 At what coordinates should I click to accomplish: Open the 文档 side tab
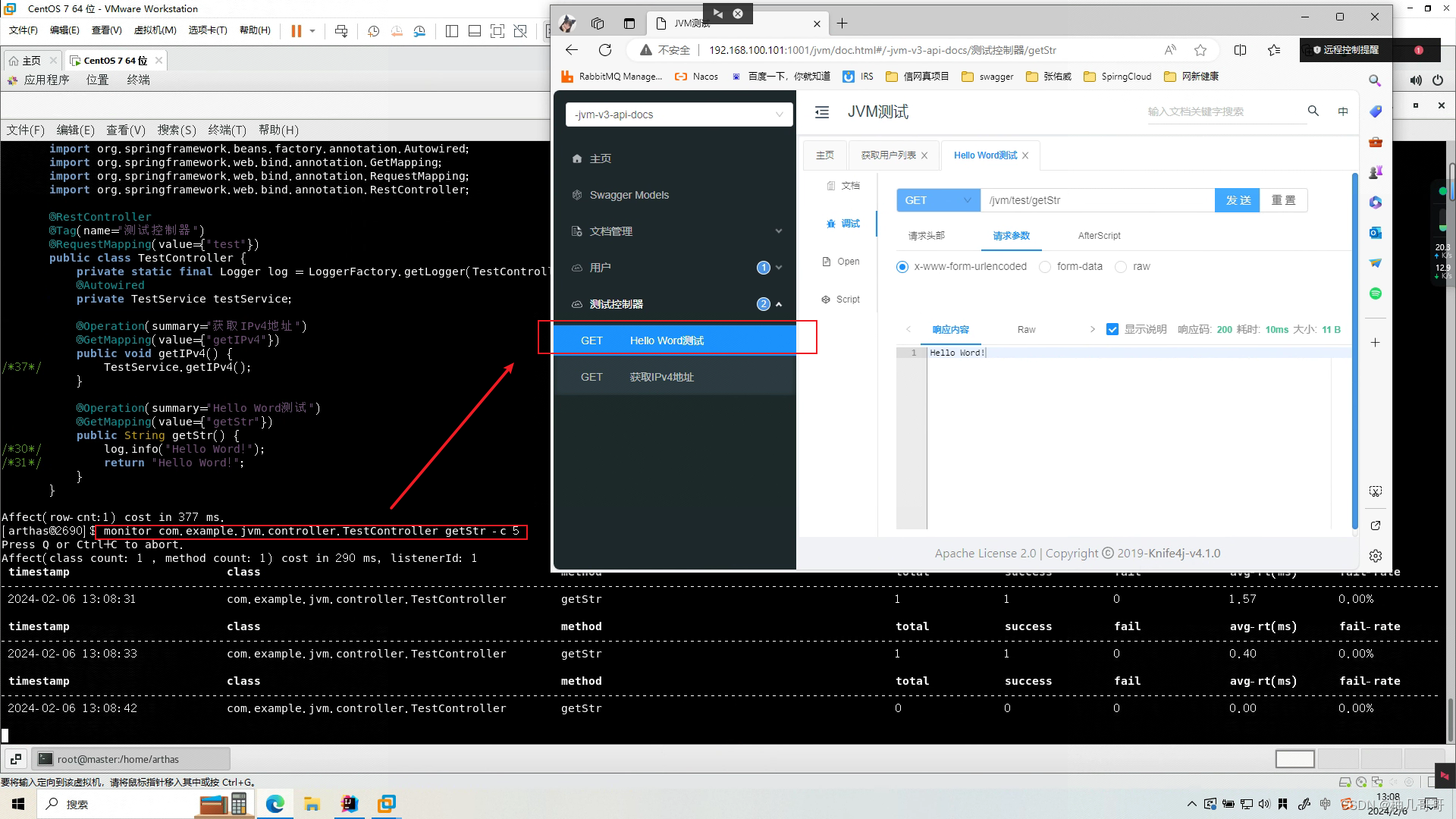click(844, 186)
